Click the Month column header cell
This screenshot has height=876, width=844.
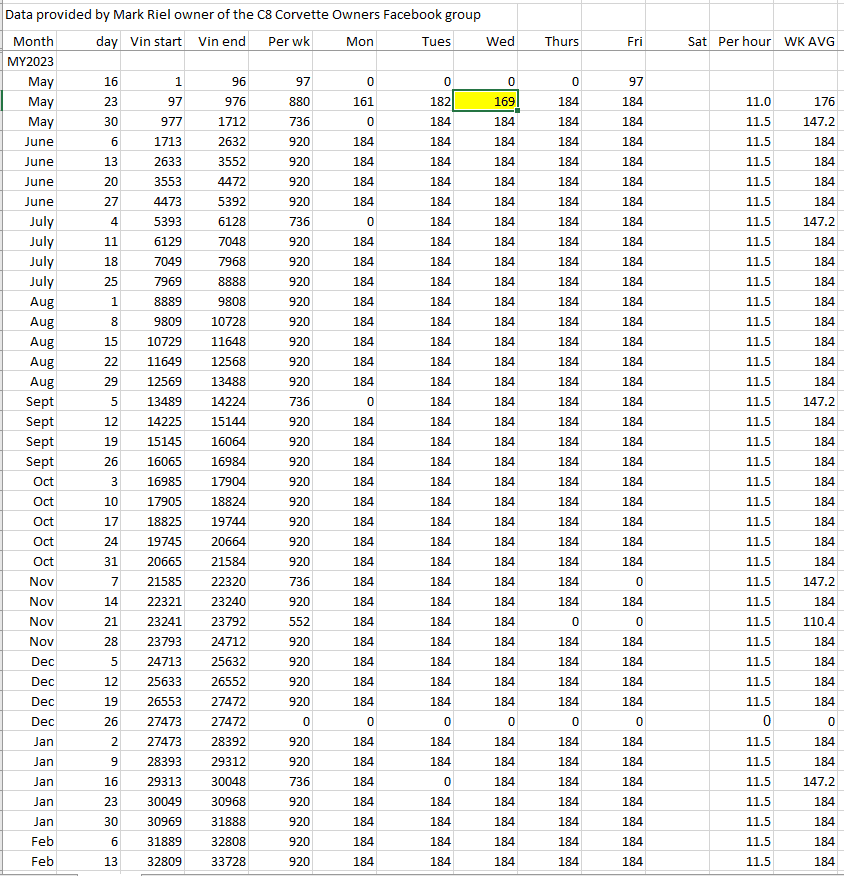coord(33,41)
